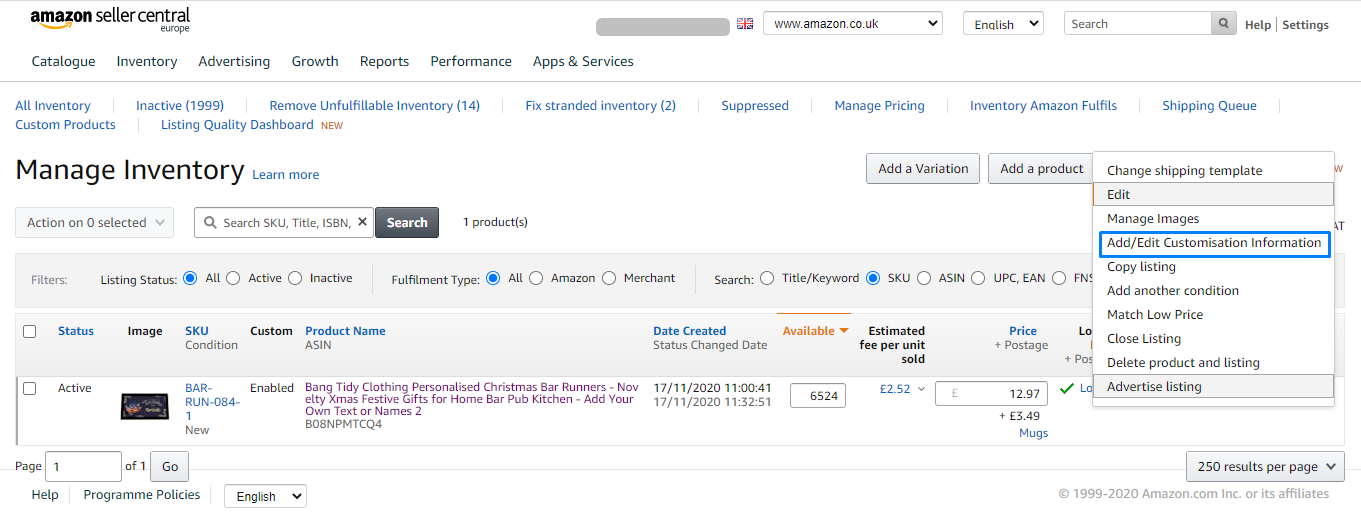Screen dimensions: 1361x514
Task: Tick the select-all products checkbox
Action: coord(30,331)
